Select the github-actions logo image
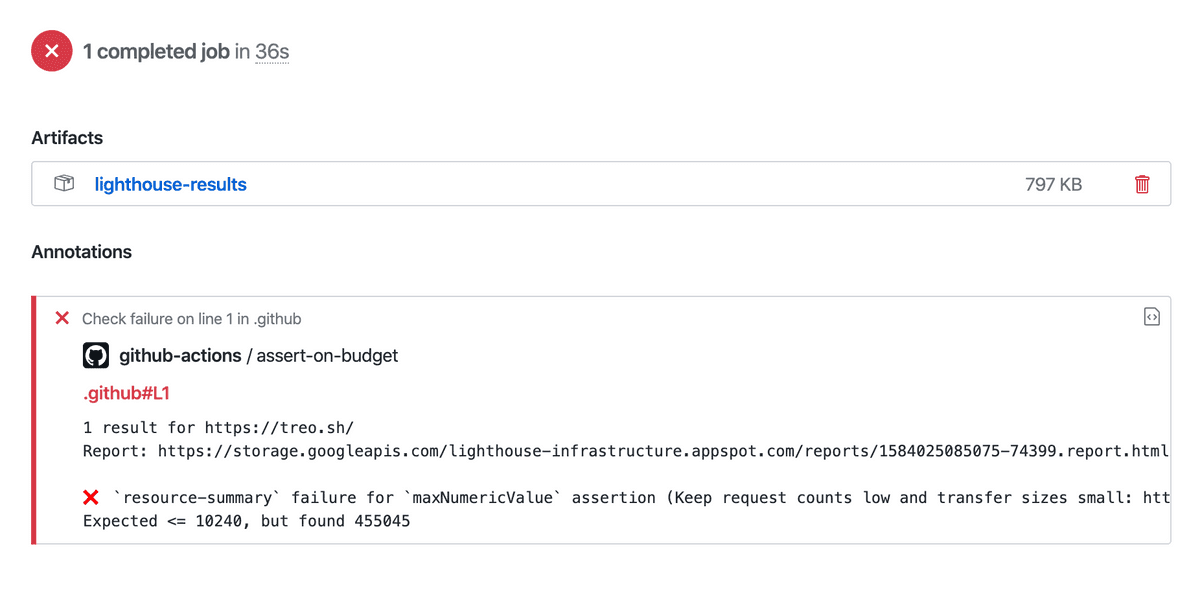The width and height of the screenshot is (1200, 594). [x=95, y=355]
